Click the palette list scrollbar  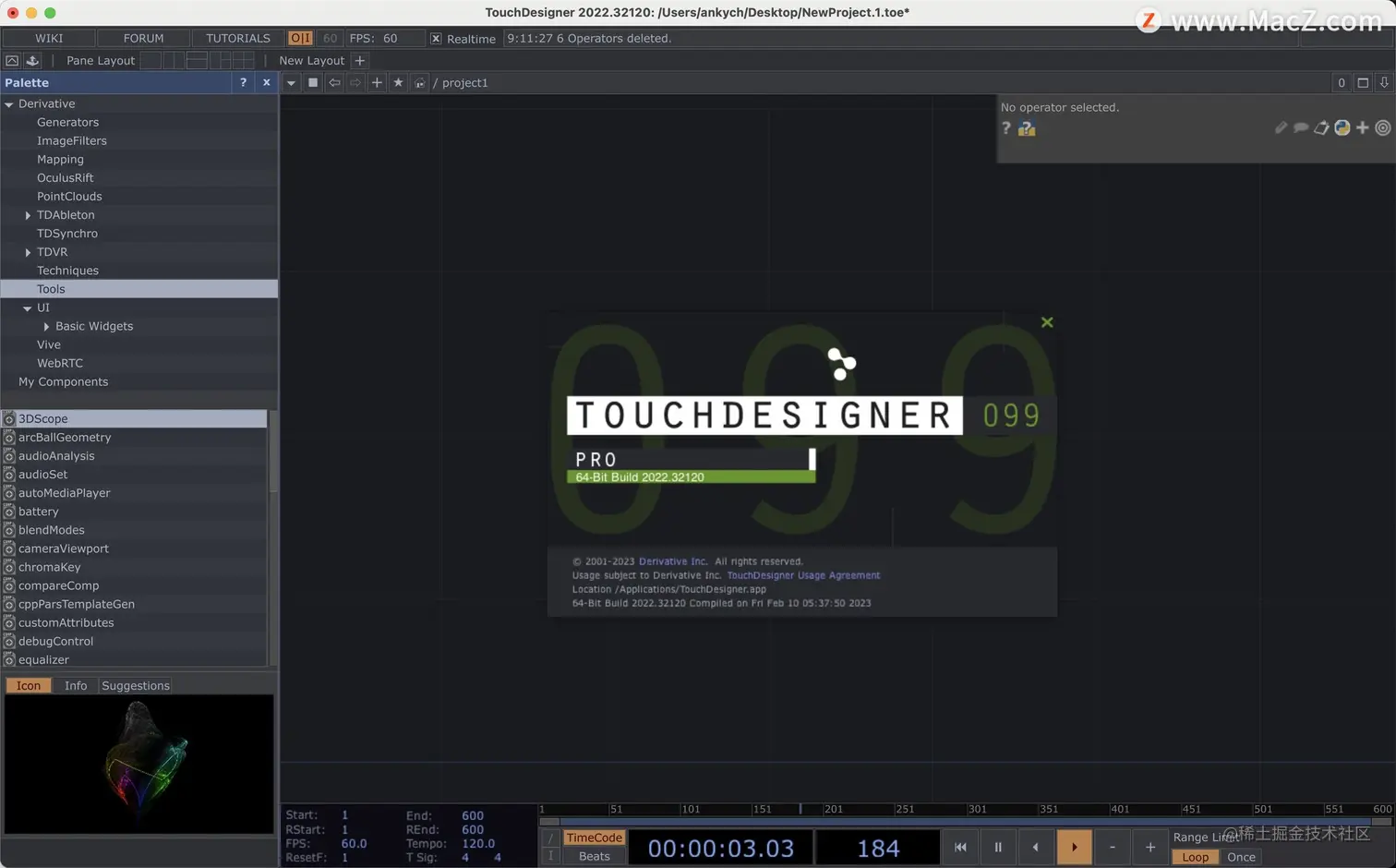click(x=272, y=451)
